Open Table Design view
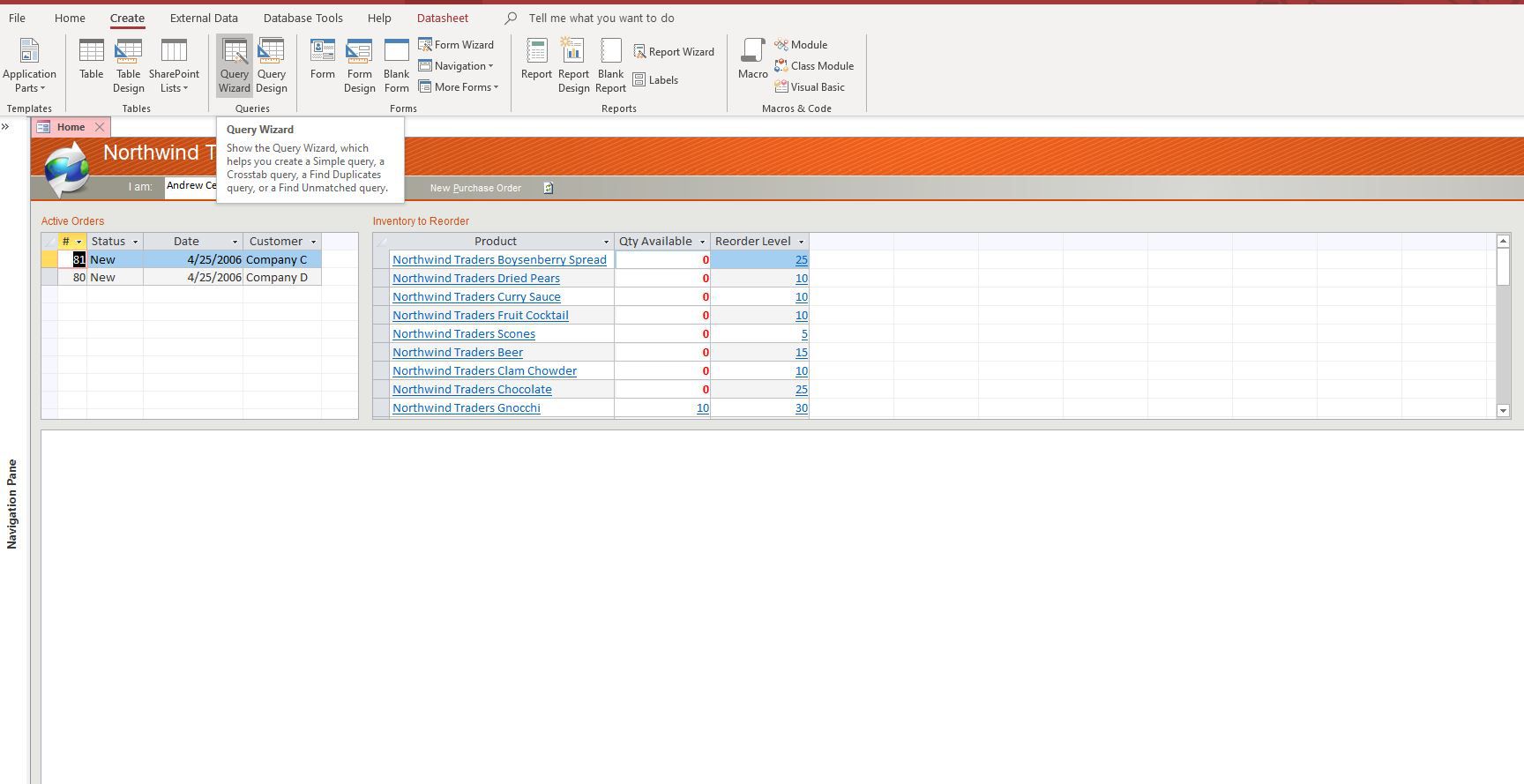 pyautogui.click(x=129, y=66)
